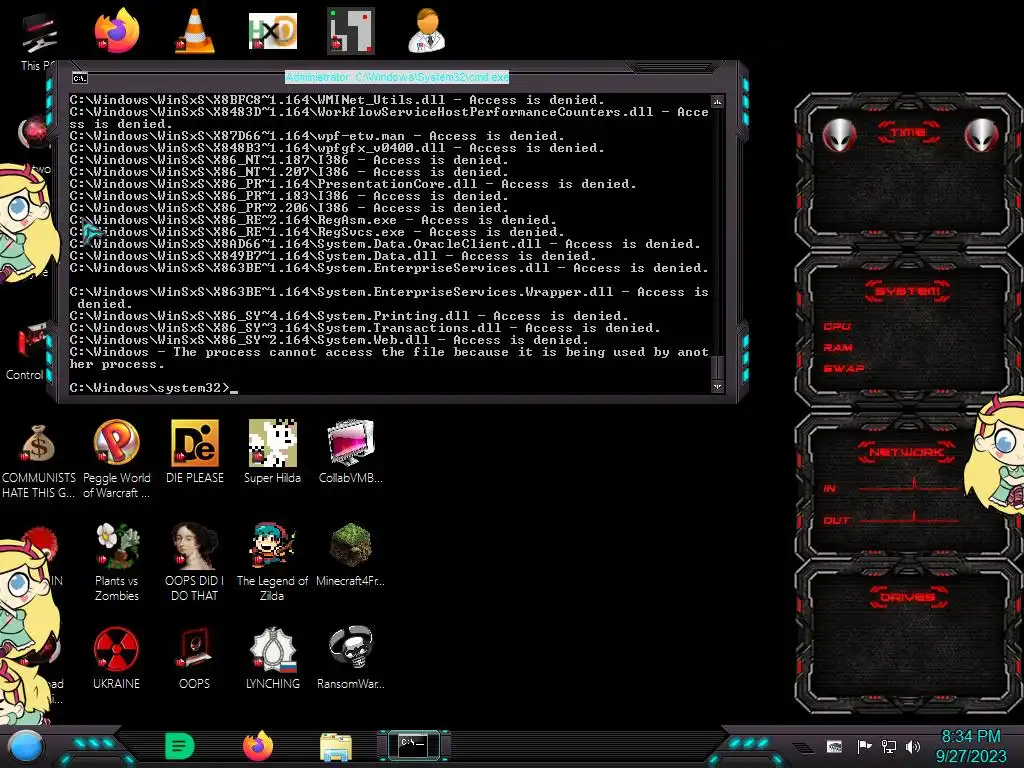Image resolution: width=1024 pixels, height=768 pixels.
Task: Open the HxD hex editor icon
Action: tap(272, 31)
